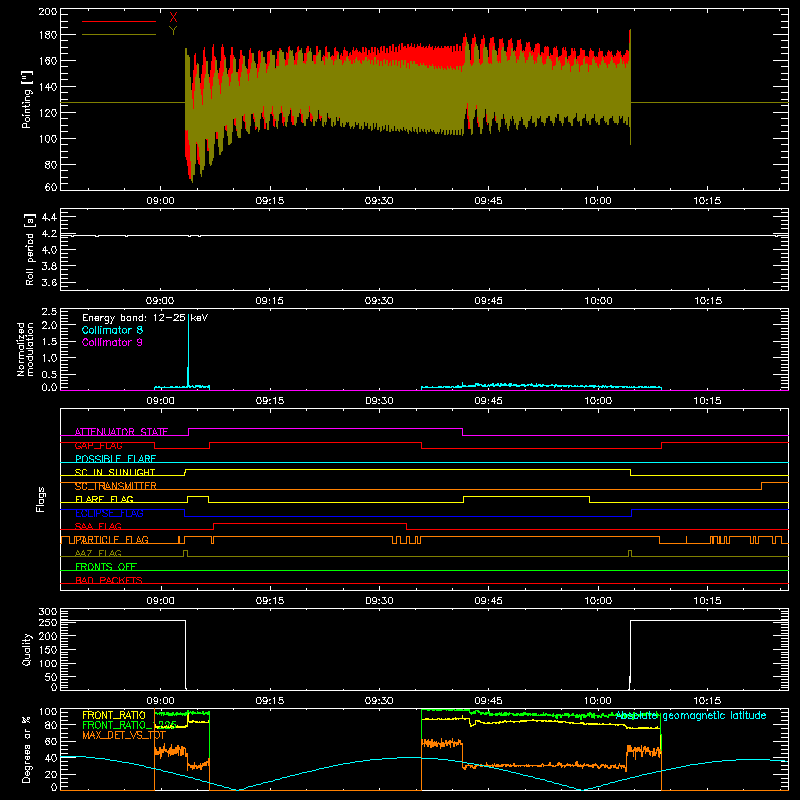Click the Energy band 12-25 keV label
800x800 pixels.
pyautogui.click(x=145, y=318)
